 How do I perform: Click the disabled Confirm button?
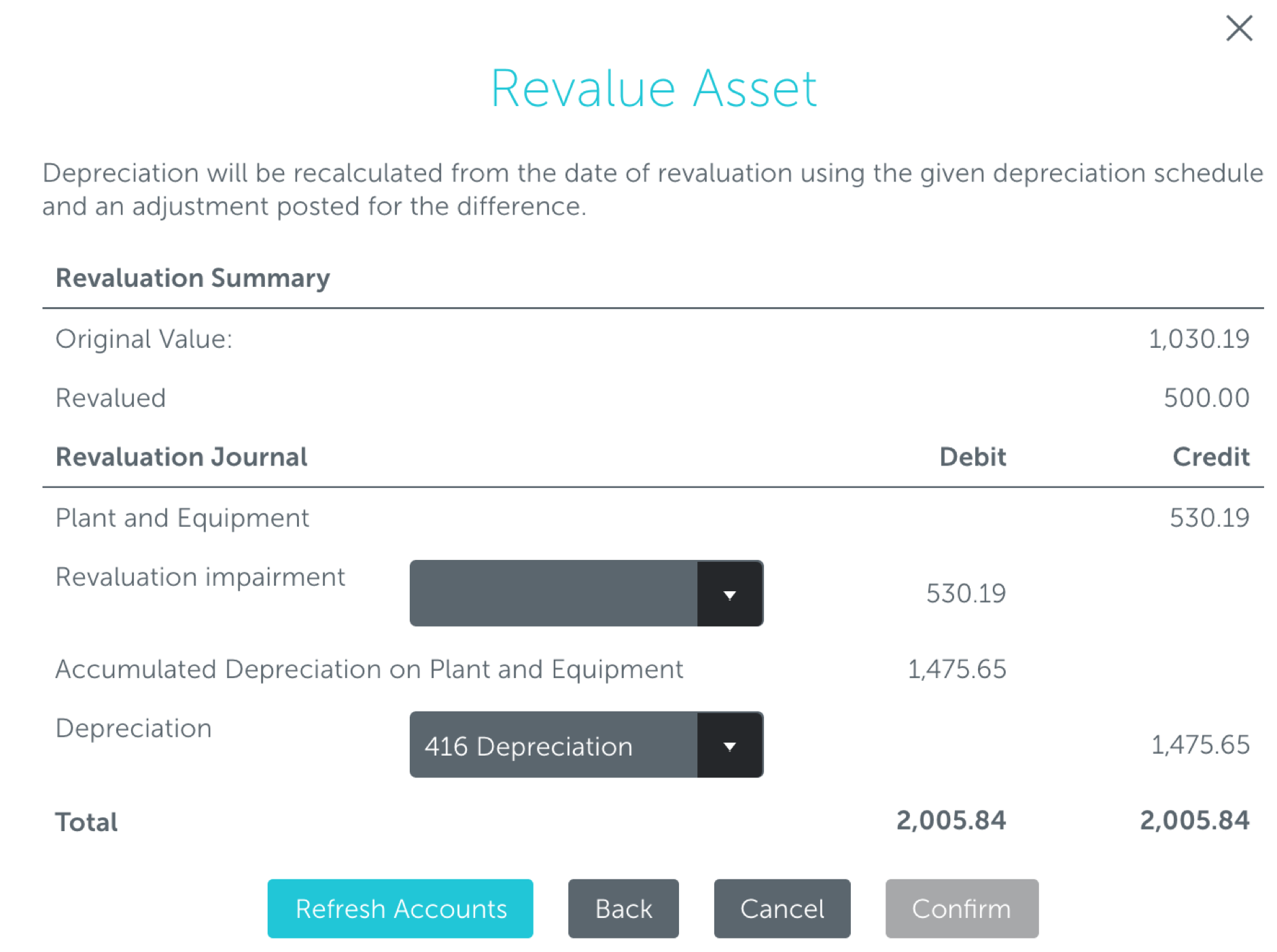pos(960,909)
